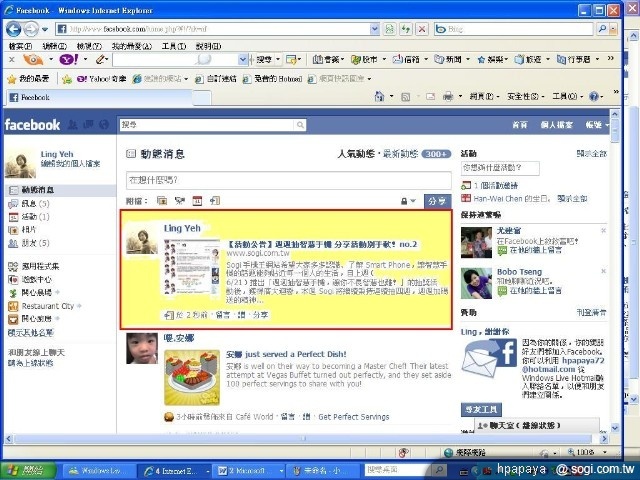Screen dimensions: 640x480
Task: Open the Help menu in the menu bar
Action: (x=209, y=46)
